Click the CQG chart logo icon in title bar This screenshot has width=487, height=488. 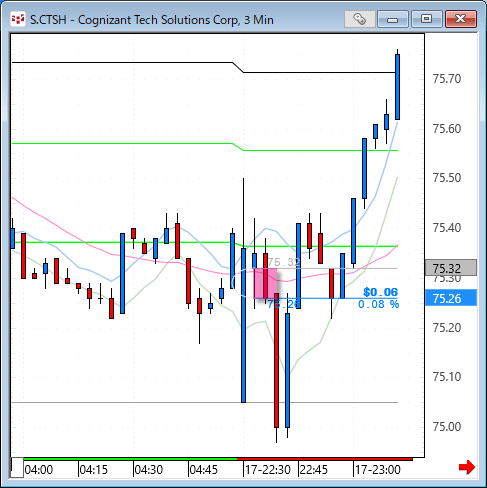tap(17, 19)
